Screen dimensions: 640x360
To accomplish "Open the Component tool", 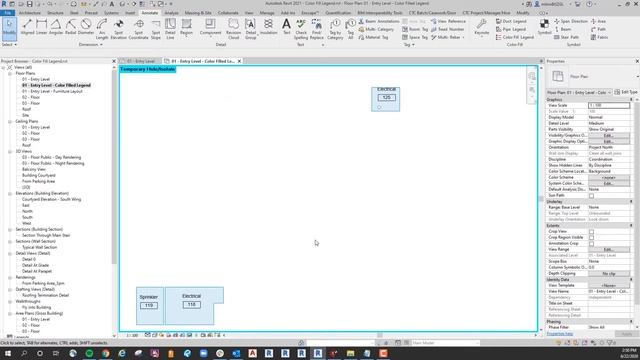I will coord(210,28).
